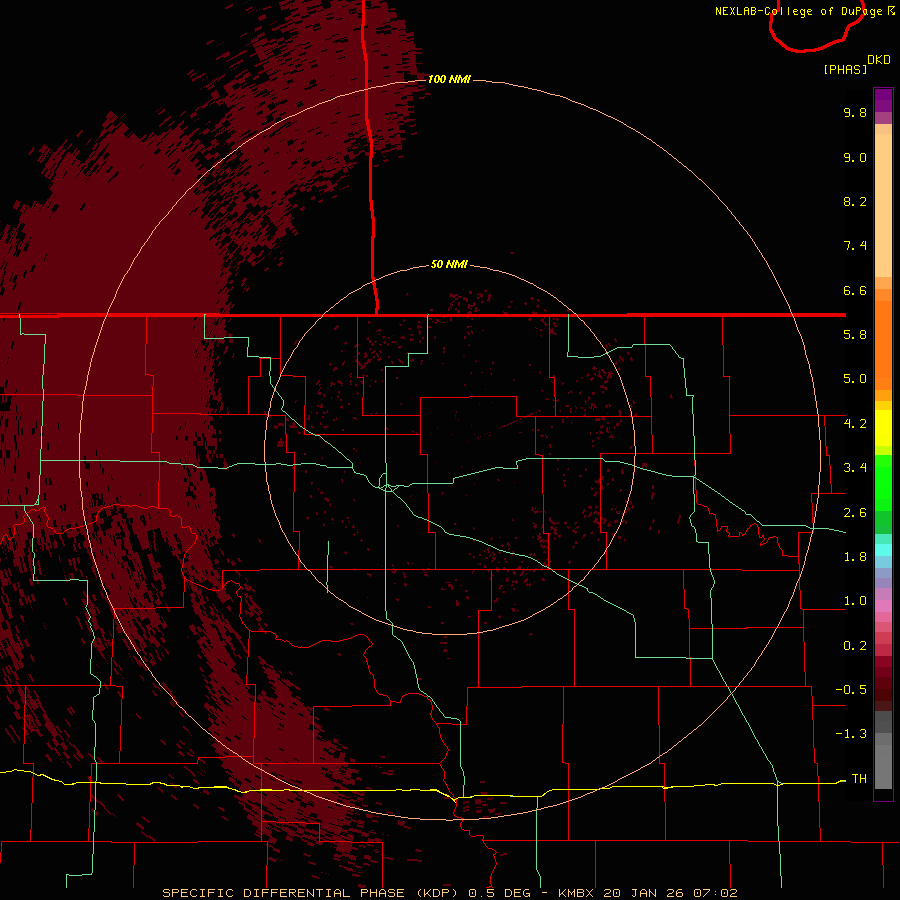Click the 1.0 value on color scale

pyautogui.click(x=855, y=601)
